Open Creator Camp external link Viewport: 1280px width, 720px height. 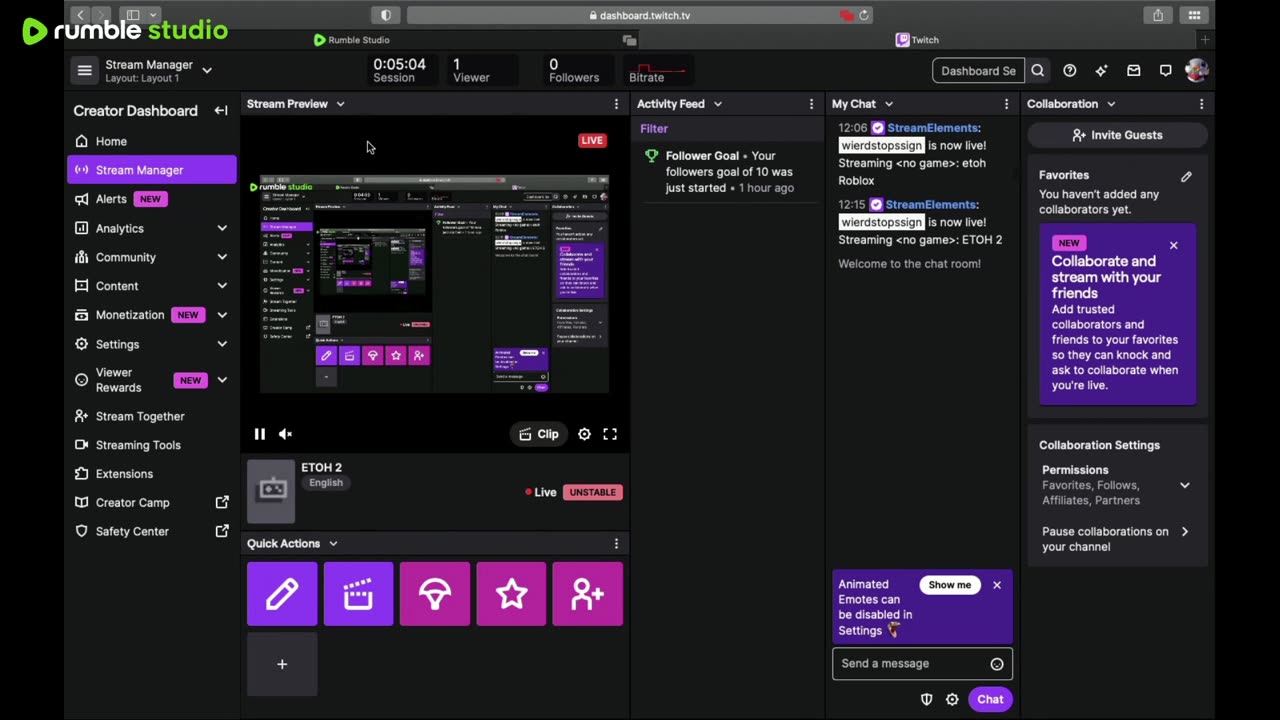pos(152,503)
